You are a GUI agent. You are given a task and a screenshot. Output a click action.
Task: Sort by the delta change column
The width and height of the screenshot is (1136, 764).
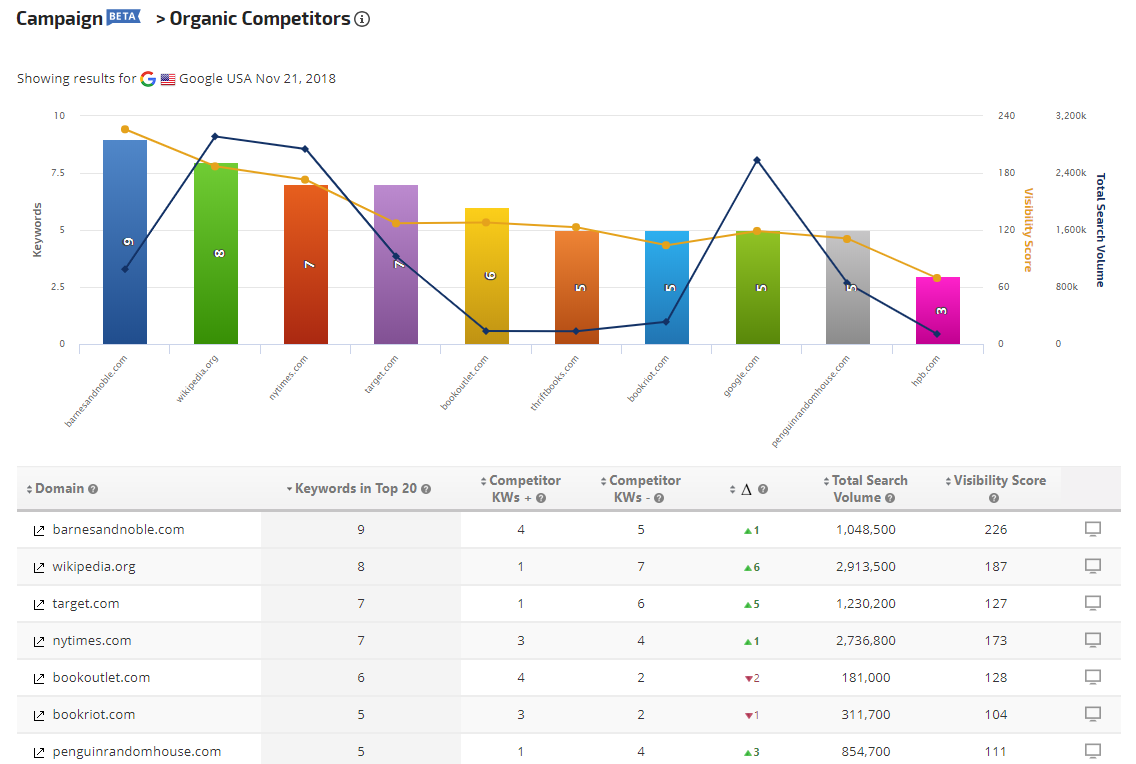(745, 489)
